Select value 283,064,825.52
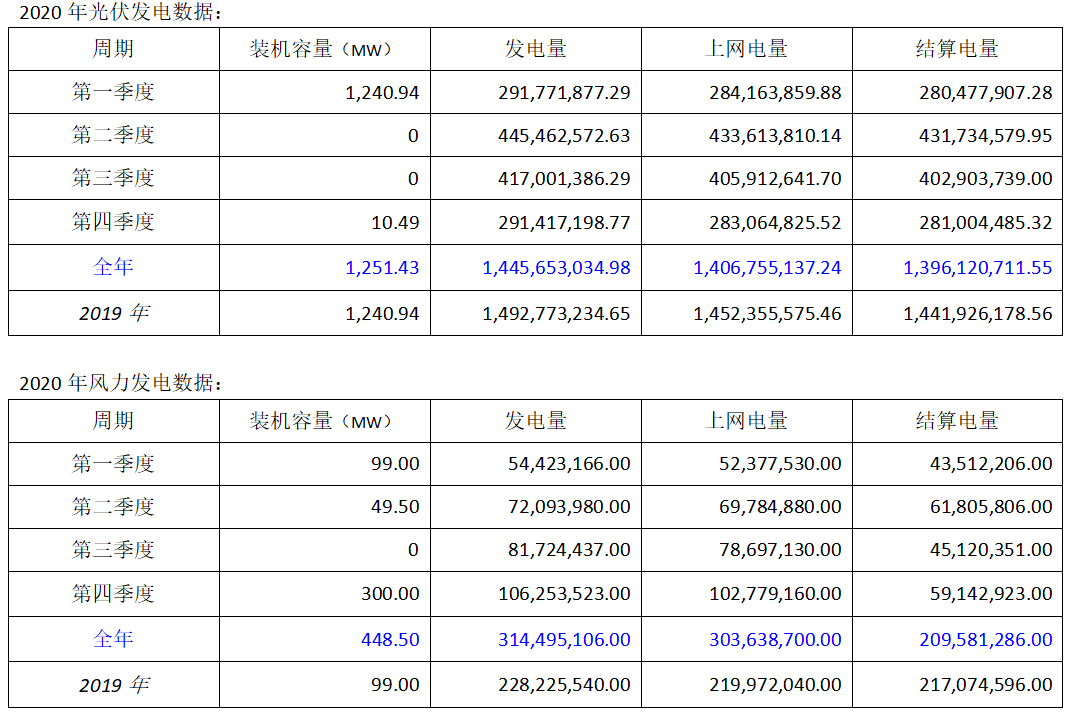1072x717 pixels. (775, 222)
